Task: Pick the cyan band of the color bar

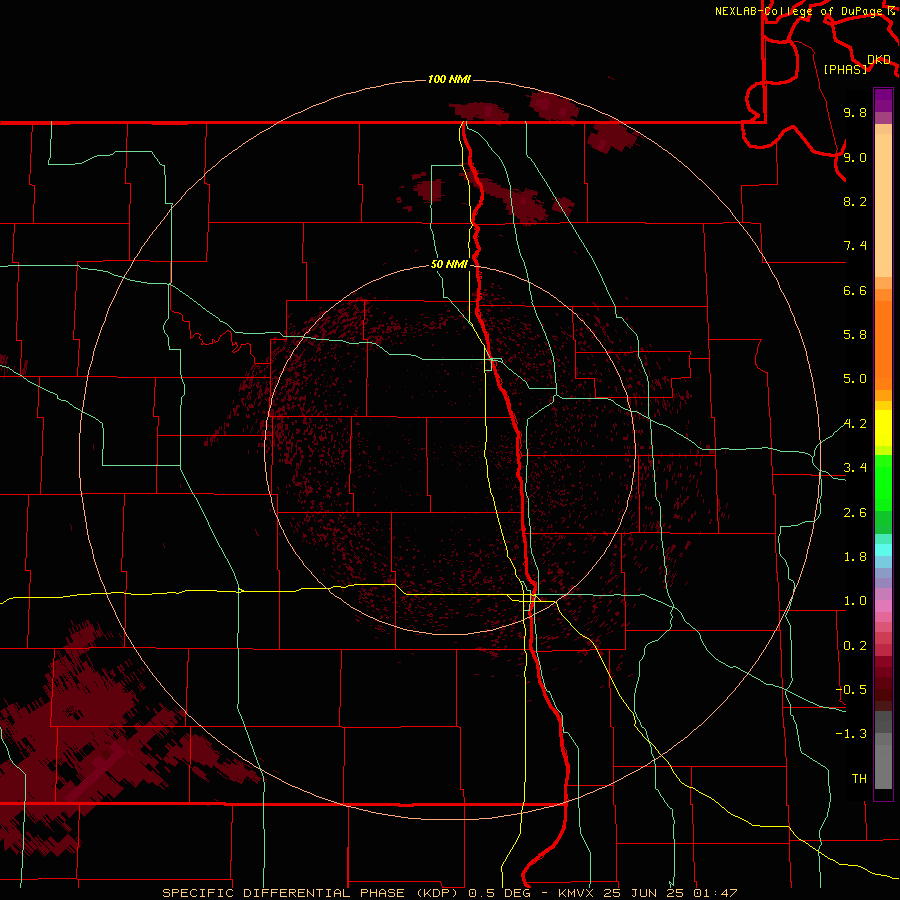Action: click(x=883, y=550)
